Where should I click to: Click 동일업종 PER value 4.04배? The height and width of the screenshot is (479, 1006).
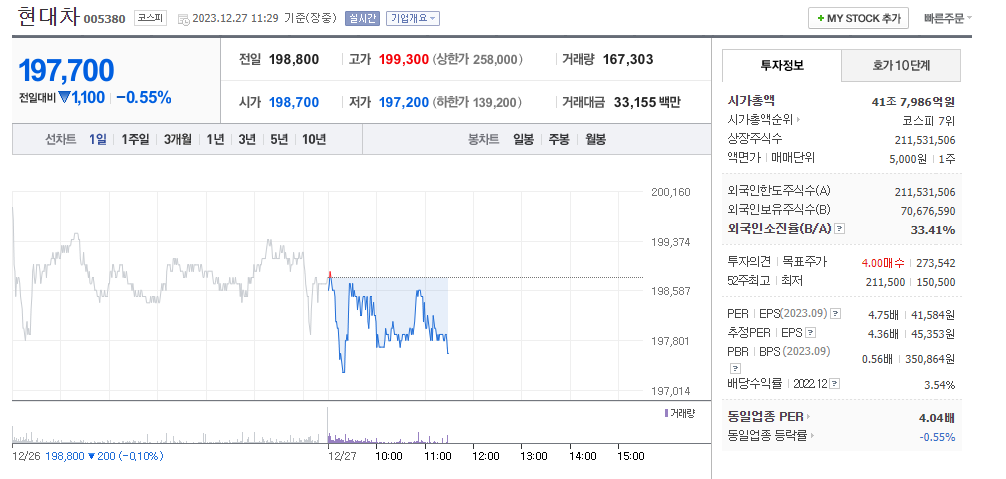(937, 418)
